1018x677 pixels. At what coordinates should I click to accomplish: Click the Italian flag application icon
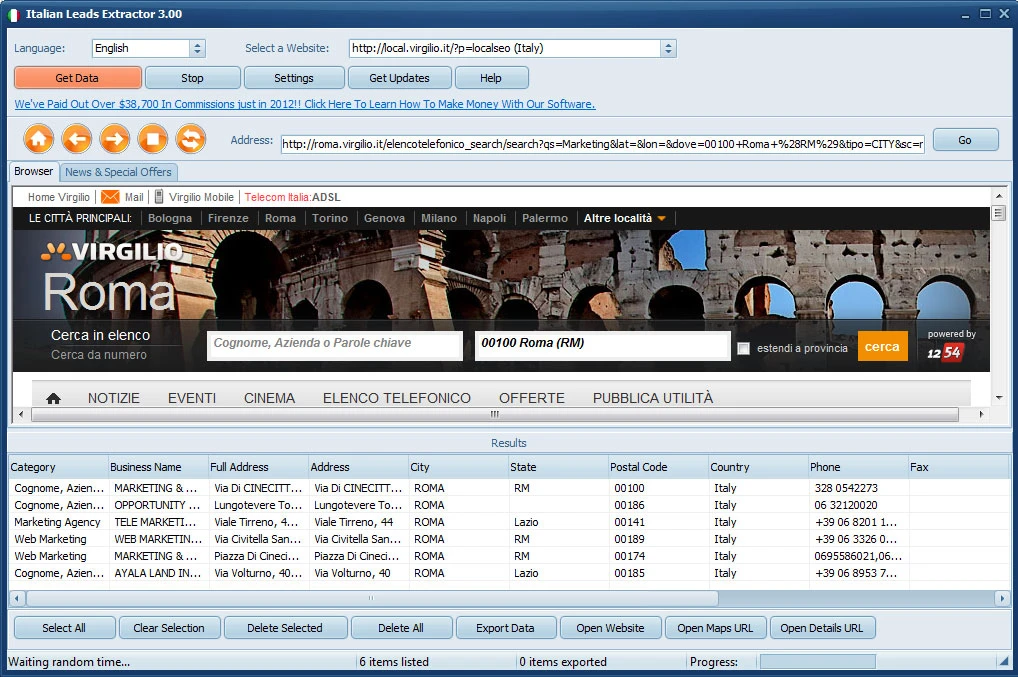[14, 14]
